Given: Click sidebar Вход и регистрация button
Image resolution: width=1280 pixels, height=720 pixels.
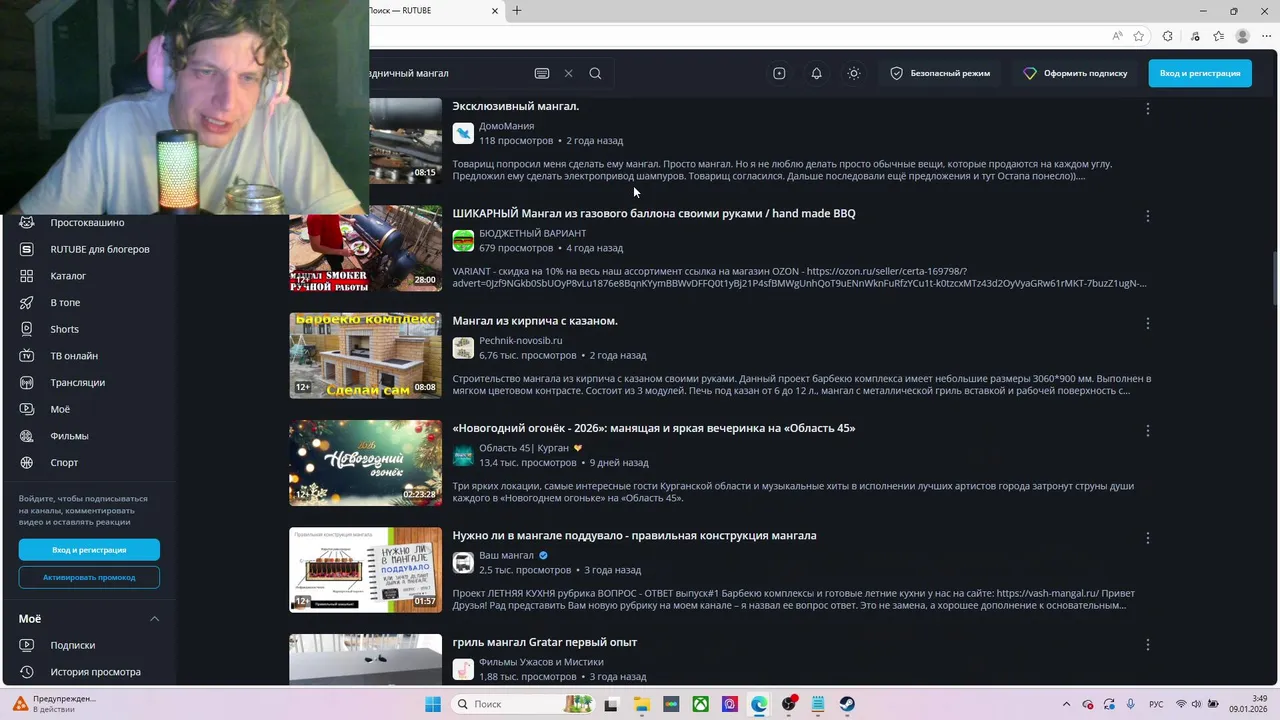Looking at the screenshot, I should [x=89, y=550].
